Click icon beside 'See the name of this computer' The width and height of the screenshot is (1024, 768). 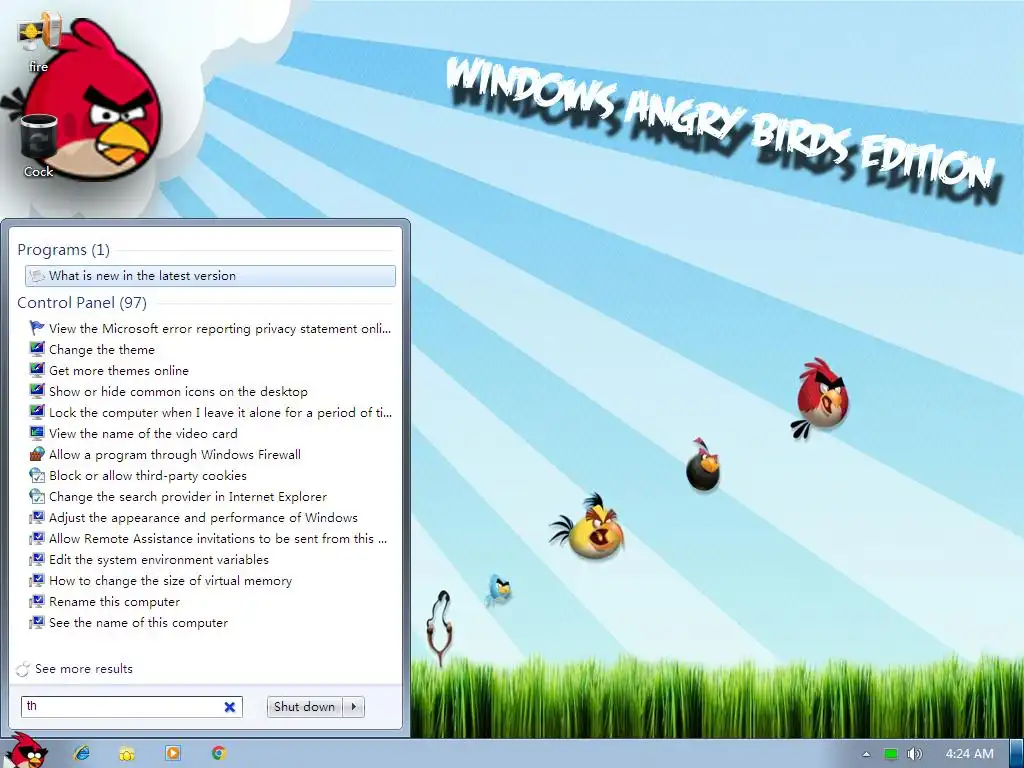(x=37, y=622)
